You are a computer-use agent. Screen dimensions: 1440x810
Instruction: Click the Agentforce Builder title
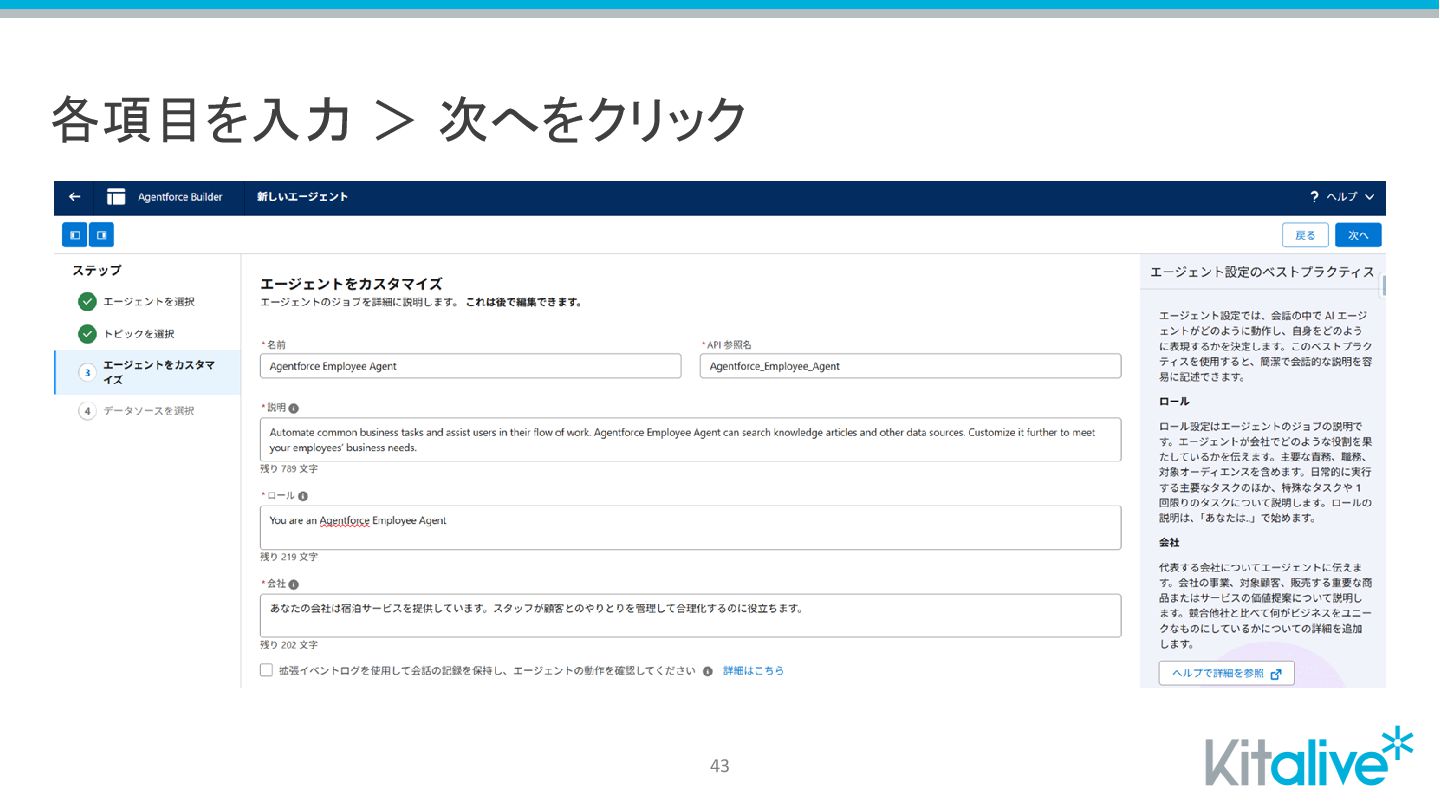tap(180, 197)
